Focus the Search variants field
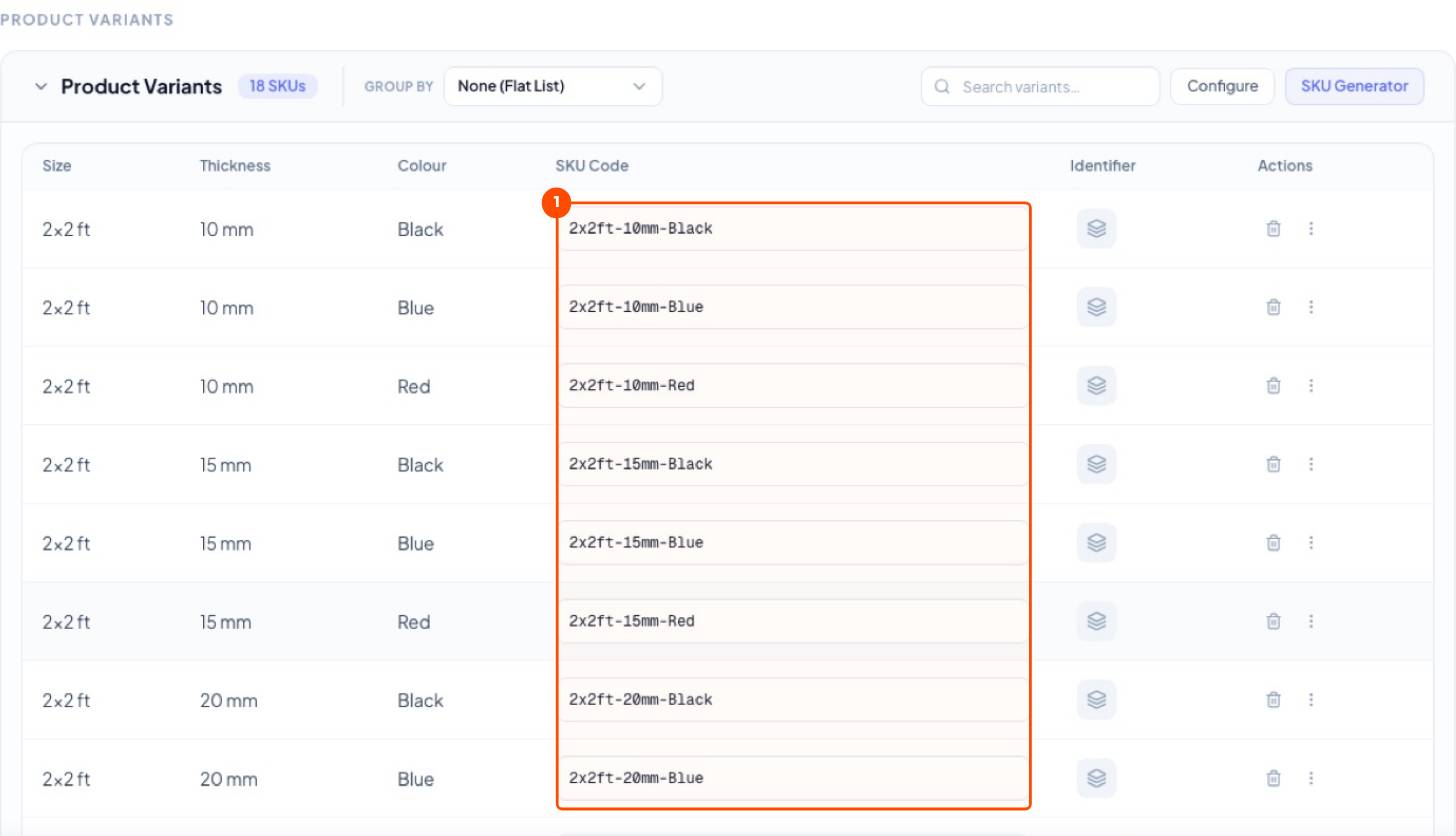Viewport: 1456px width, 836px height. click(1040, 86)
